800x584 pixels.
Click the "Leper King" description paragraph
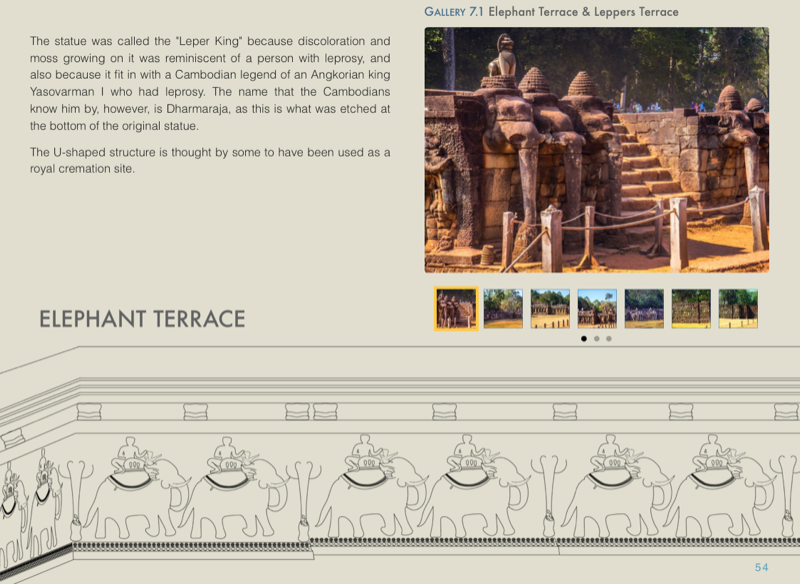(210, 84)
